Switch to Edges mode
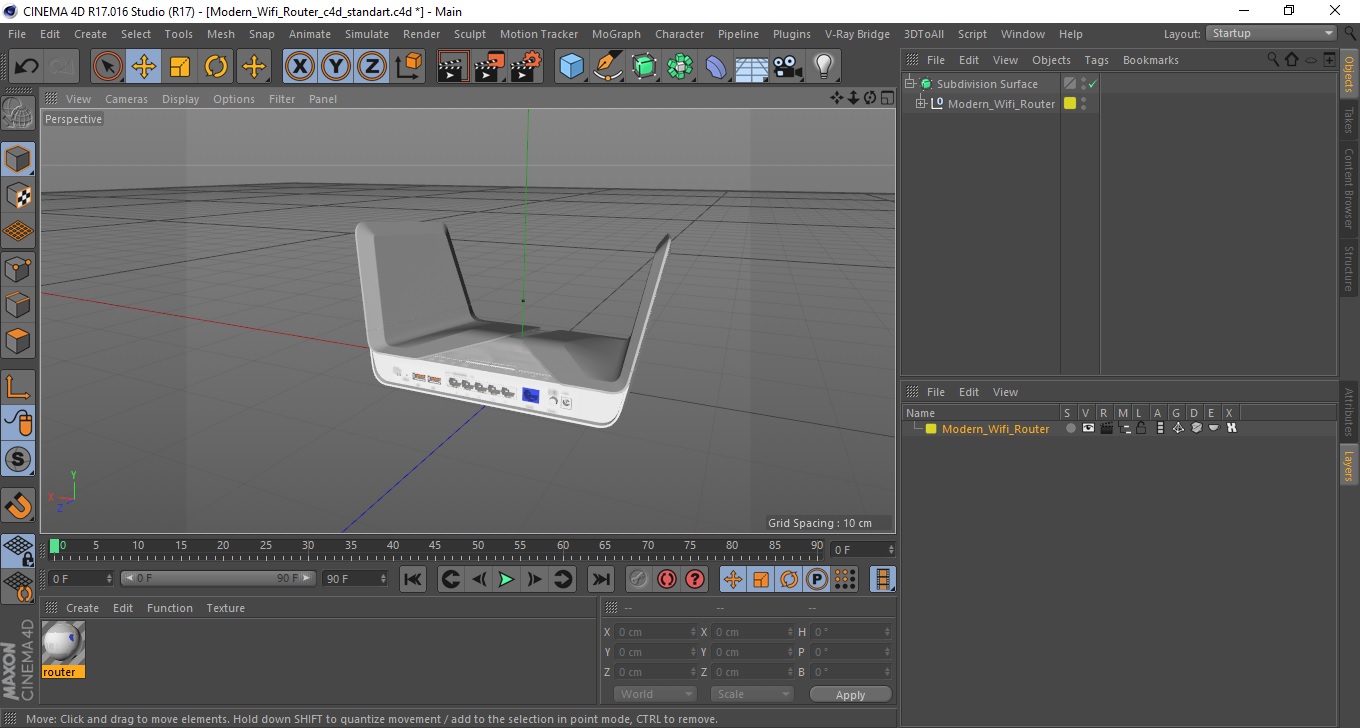Viewport: 1360px width, 728px height. coord(18,304)
